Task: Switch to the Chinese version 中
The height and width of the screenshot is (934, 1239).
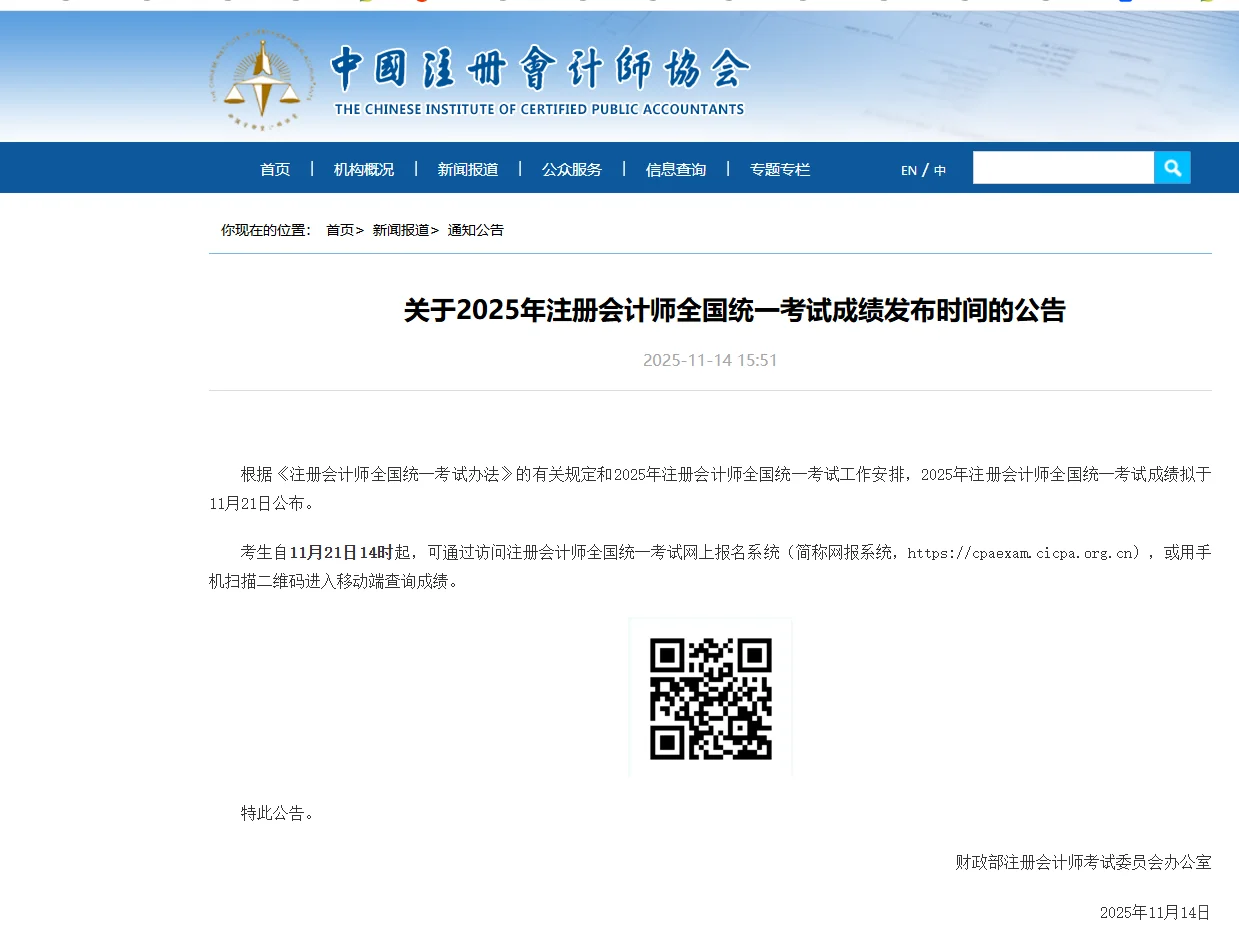Action: (x=938, y=170)
